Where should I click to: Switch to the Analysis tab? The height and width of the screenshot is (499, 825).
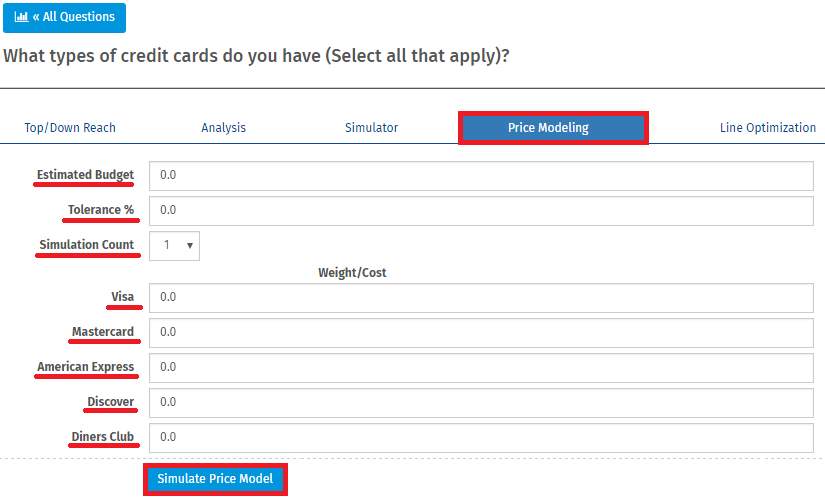(x=224, y=128)
